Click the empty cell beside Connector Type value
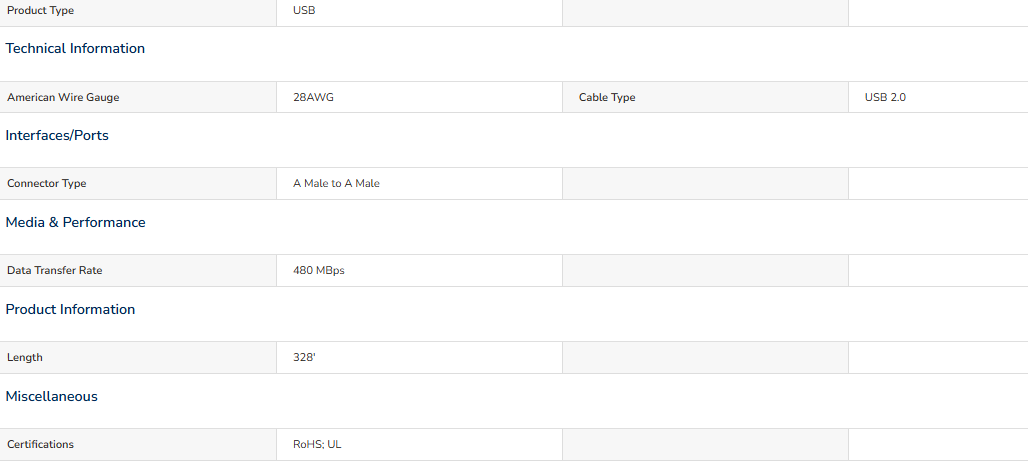This screenshot has width=1028, height=462. tap(705, 183)
